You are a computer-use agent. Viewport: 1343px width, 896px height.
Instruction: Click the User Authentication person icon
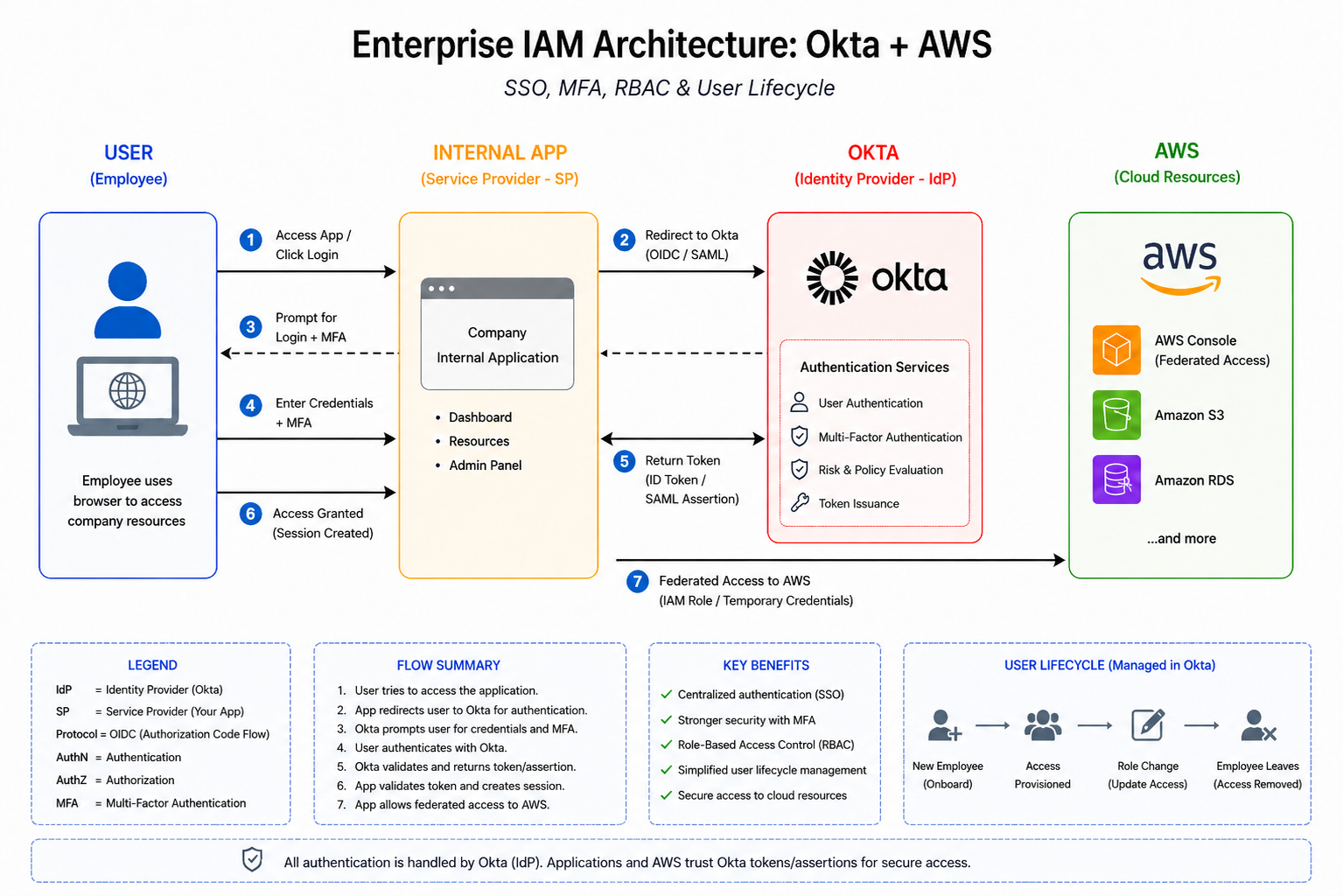click(800, 402)
